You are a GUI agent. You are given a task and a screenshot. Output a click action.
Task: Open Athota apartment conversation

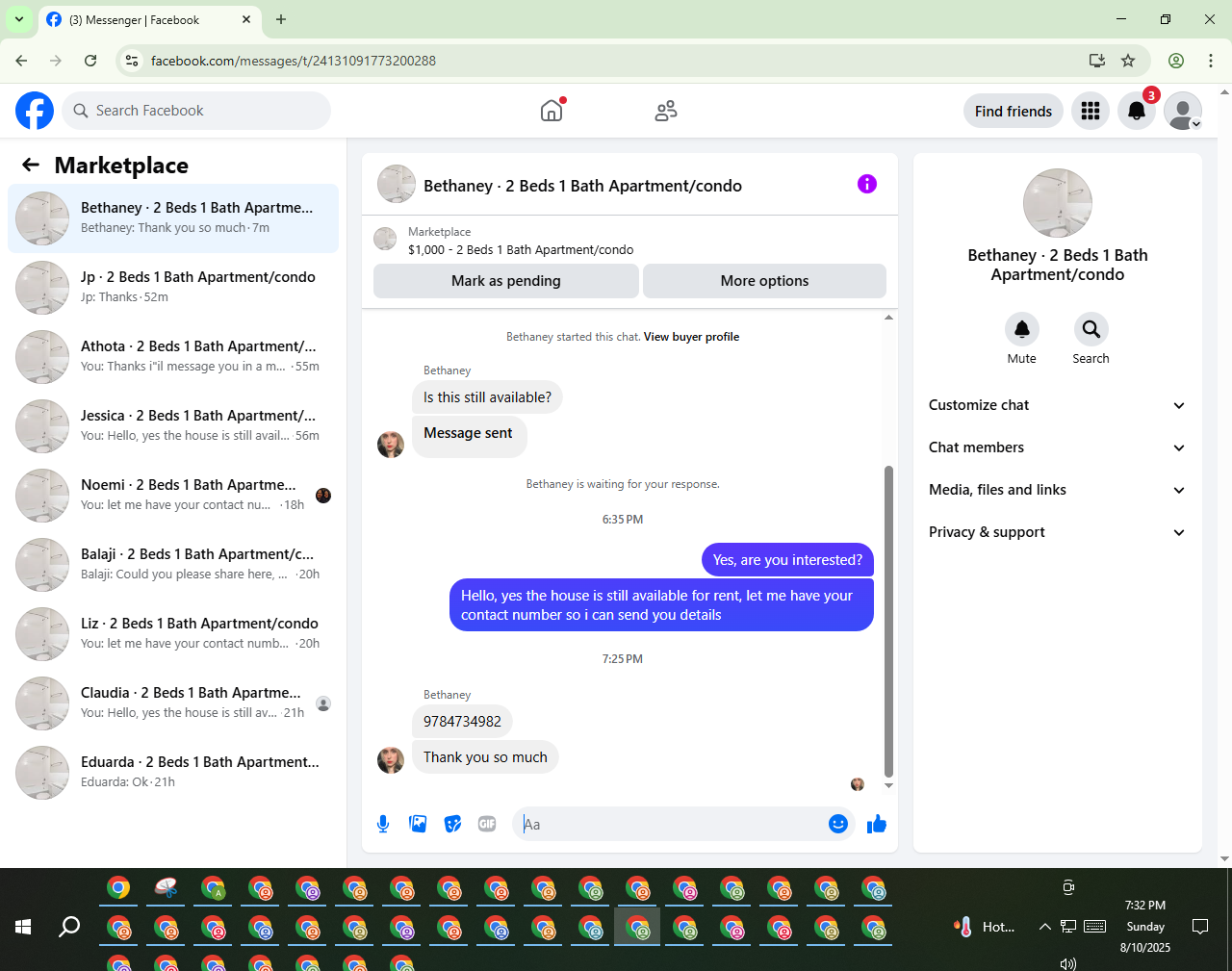[173, 356]
